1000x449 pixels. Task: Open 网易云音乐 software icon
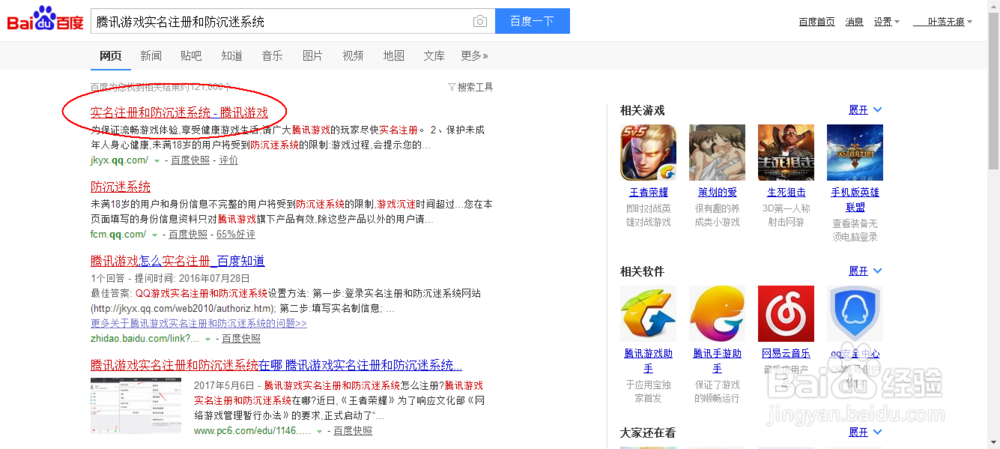click(786, 314)
